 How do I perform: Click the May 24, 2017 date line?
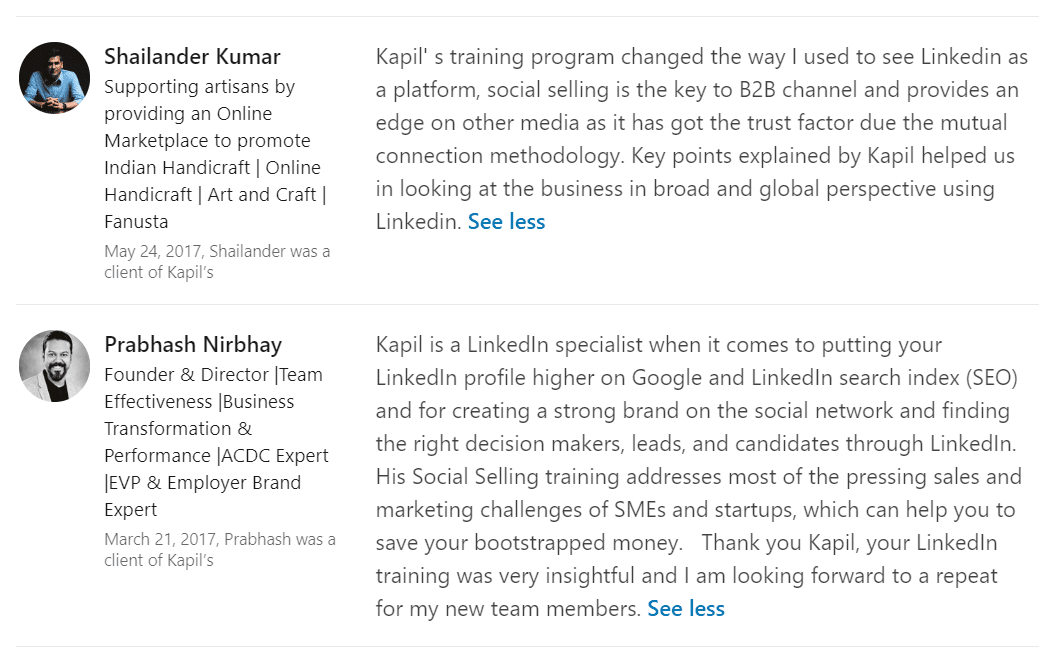tap(217, 252)
